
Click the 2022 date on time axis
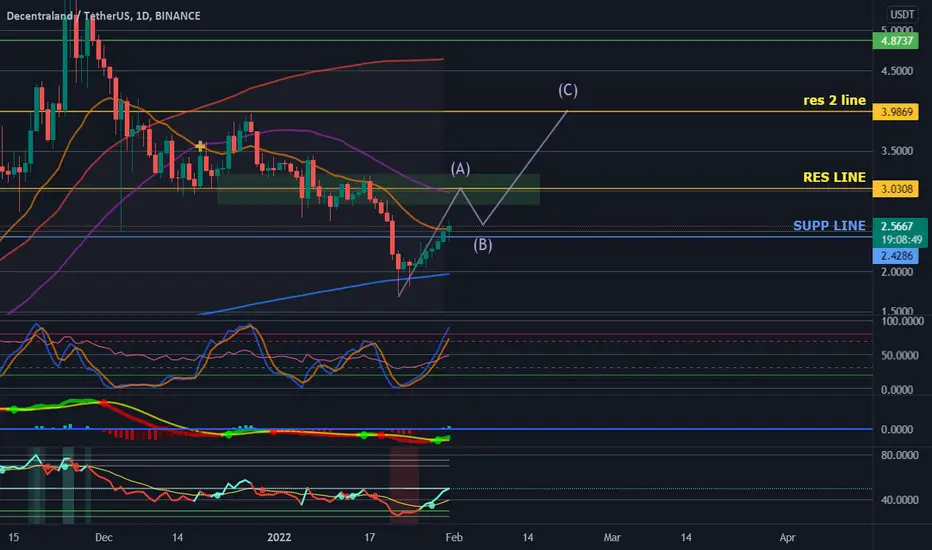279,538
